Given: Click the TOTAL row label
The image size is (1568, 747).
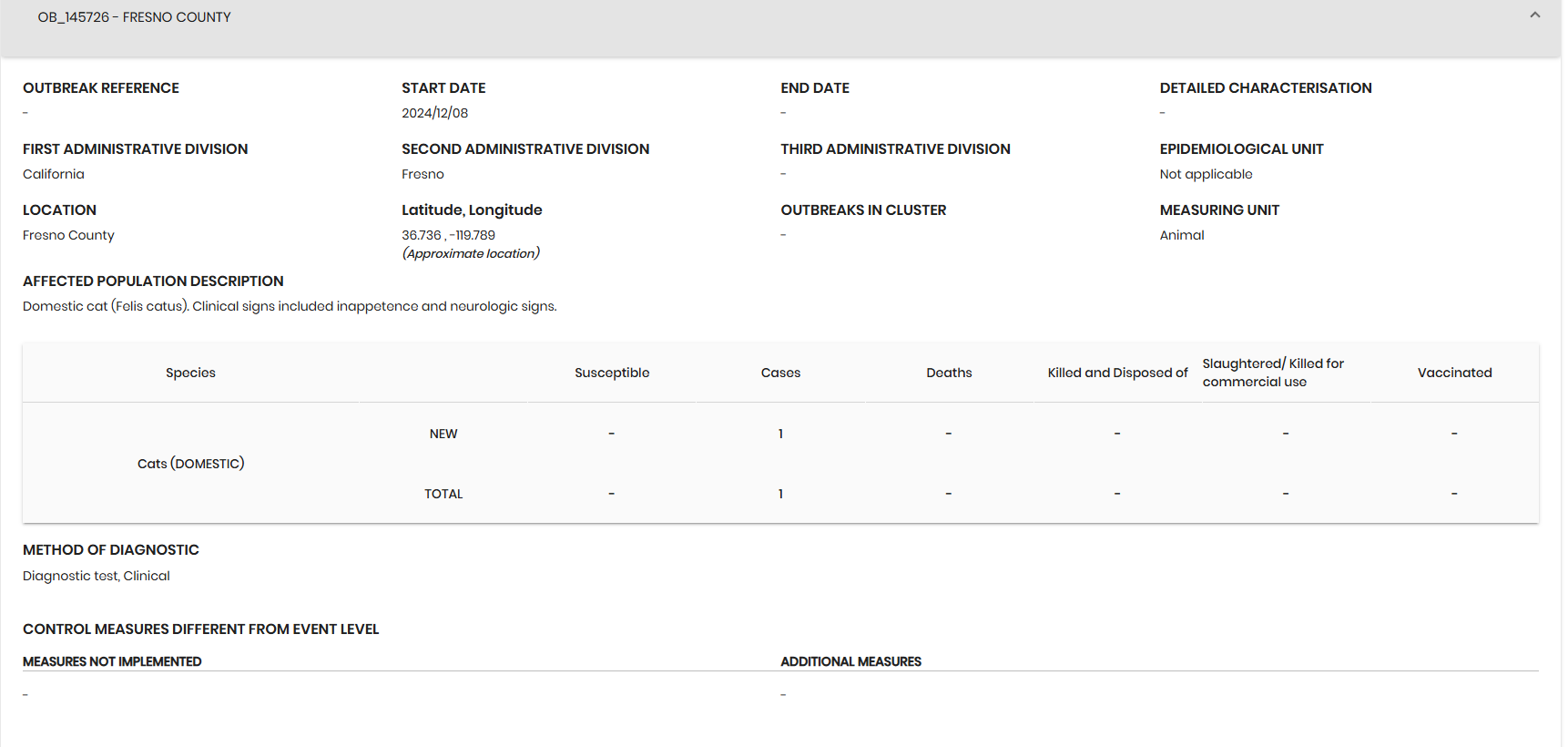Looking at the screenshot, I should [443, 494].
